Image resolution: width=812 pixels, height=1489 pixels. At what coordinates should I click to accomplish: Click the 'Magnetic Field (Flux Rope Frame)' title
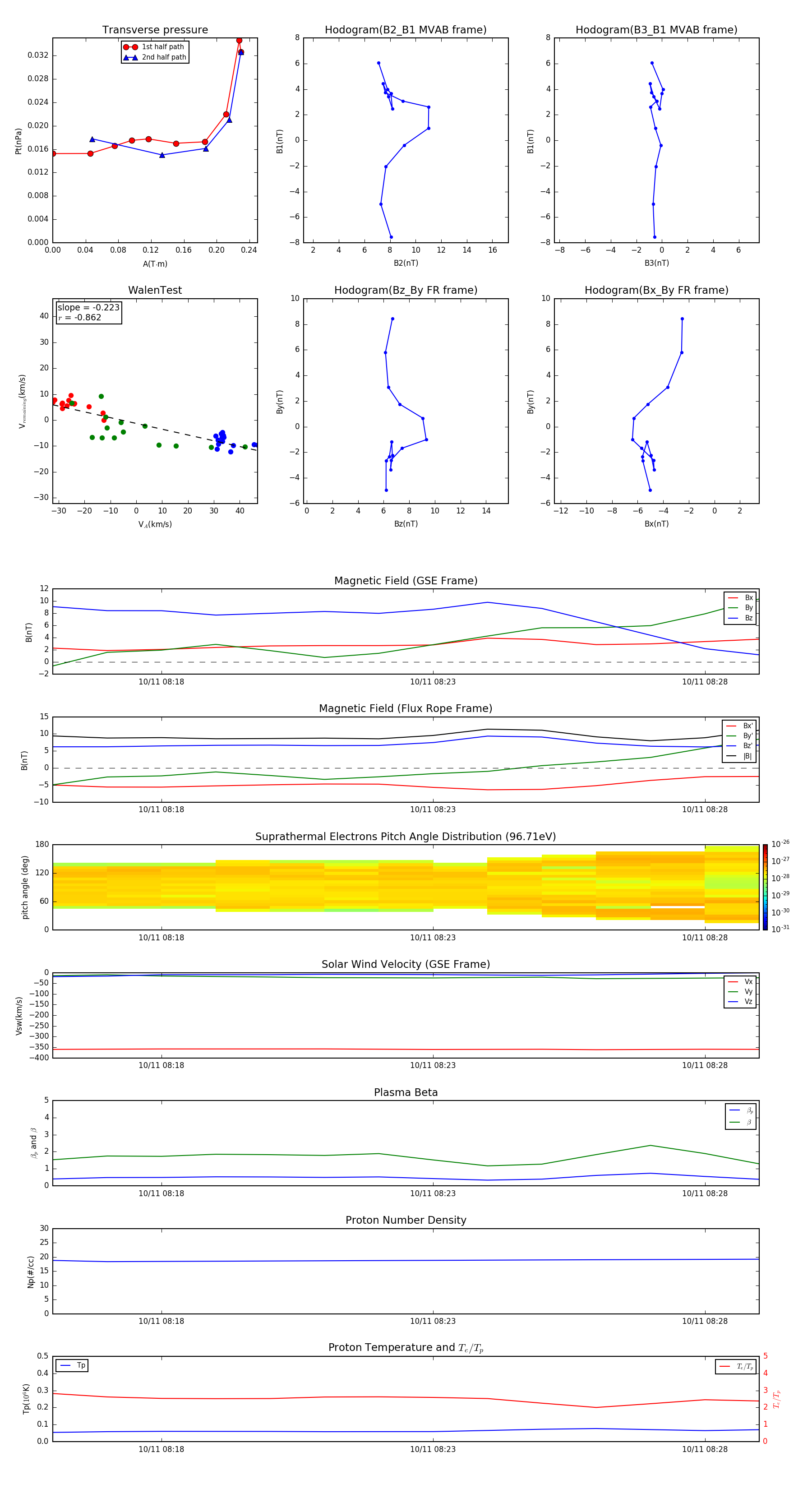click(x=406, y=709)
